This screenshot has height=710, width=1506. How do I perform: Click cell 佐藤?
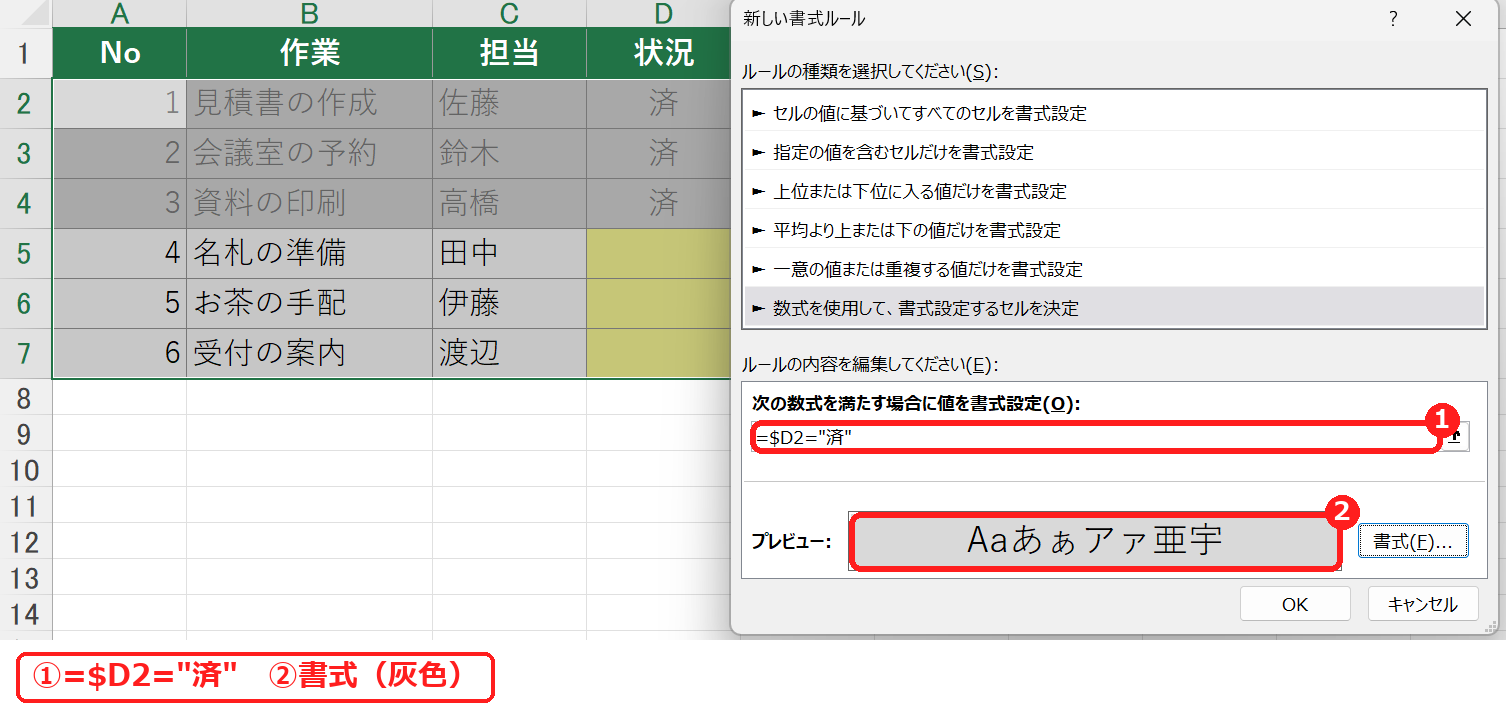pyautogui.click(x=509, y=103)
